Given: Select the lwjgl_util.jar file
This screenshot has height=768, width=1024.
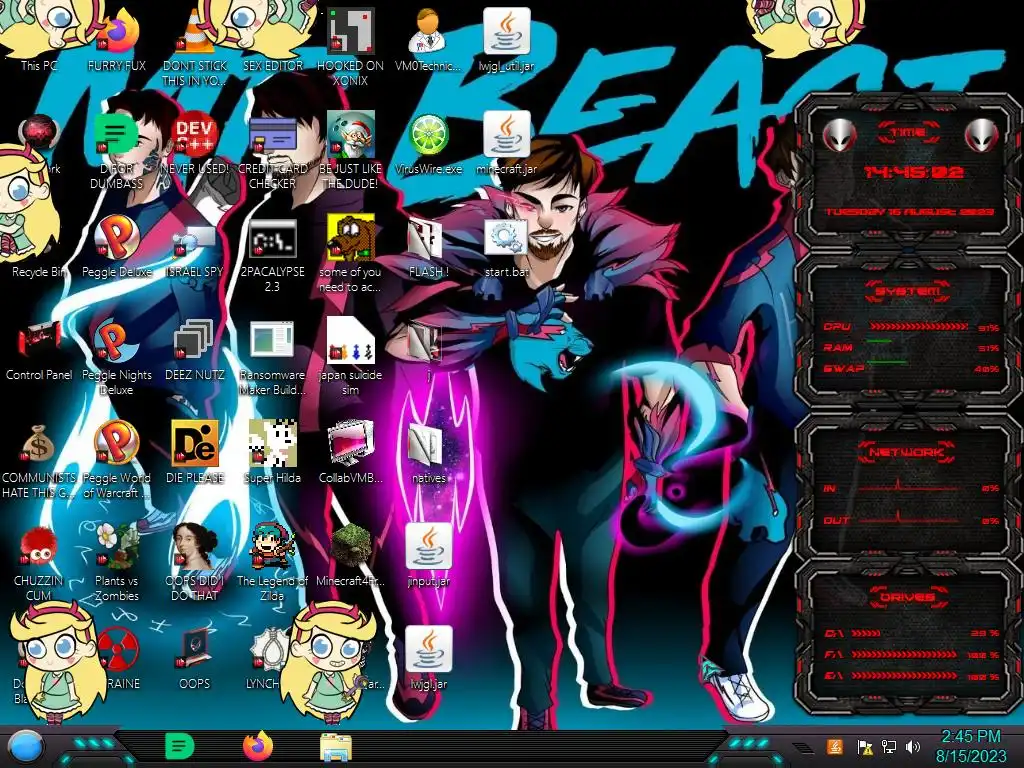Looking at the screenshot, I should pos(506,39).
